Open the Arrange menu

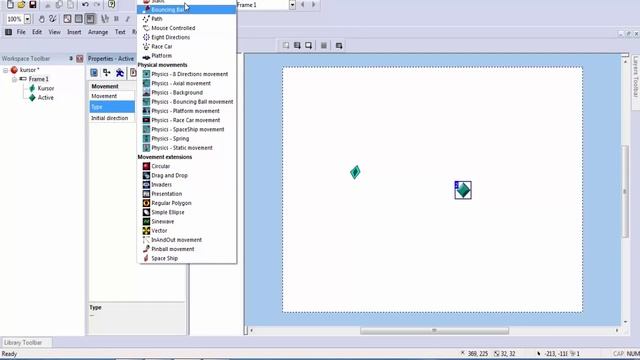pyautogui.click(x=98, y=32)
